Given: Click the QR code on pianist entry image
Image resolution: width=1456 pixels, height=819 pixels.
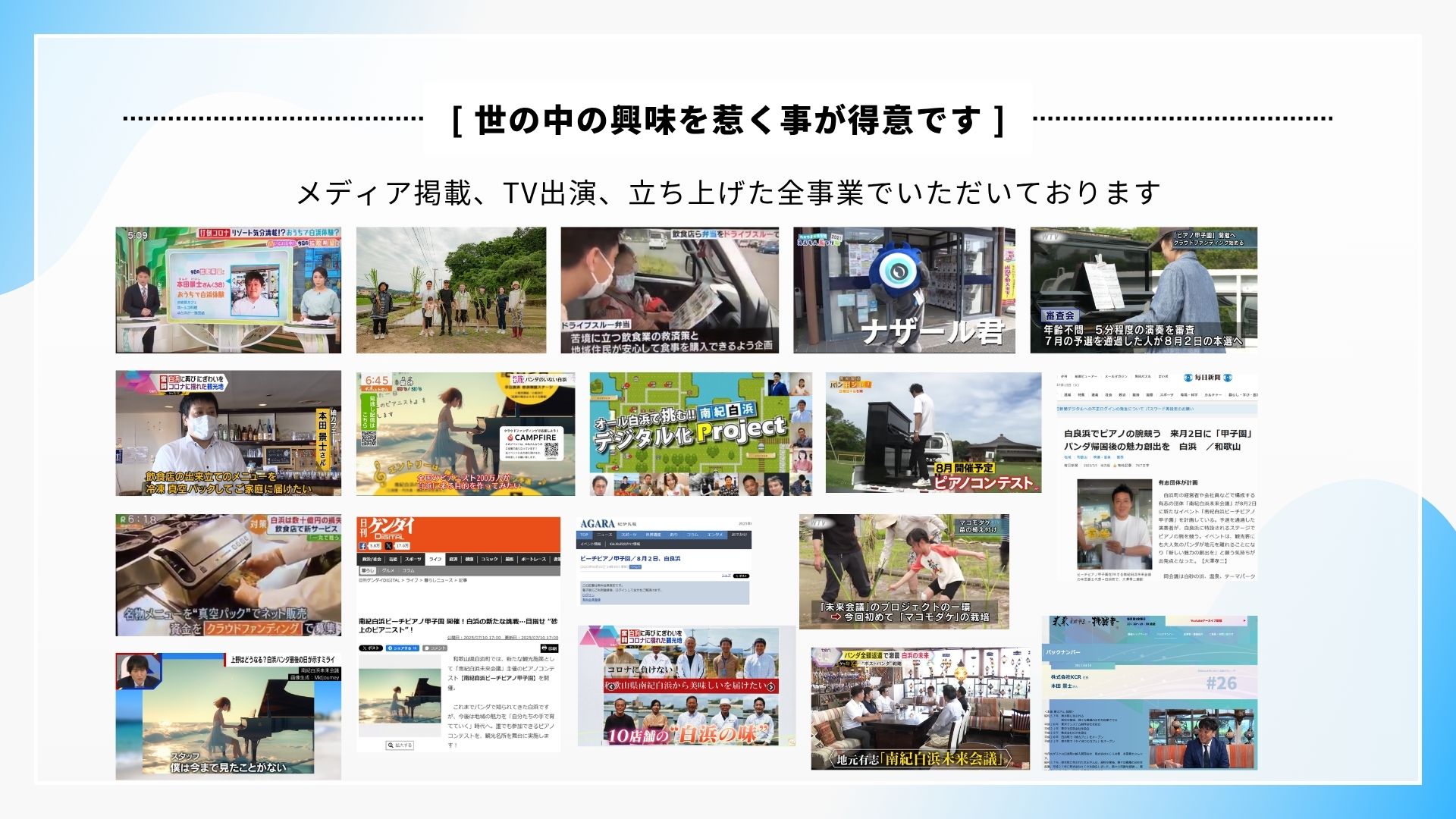Looking at the screenshot, I should tap(369, 438).
